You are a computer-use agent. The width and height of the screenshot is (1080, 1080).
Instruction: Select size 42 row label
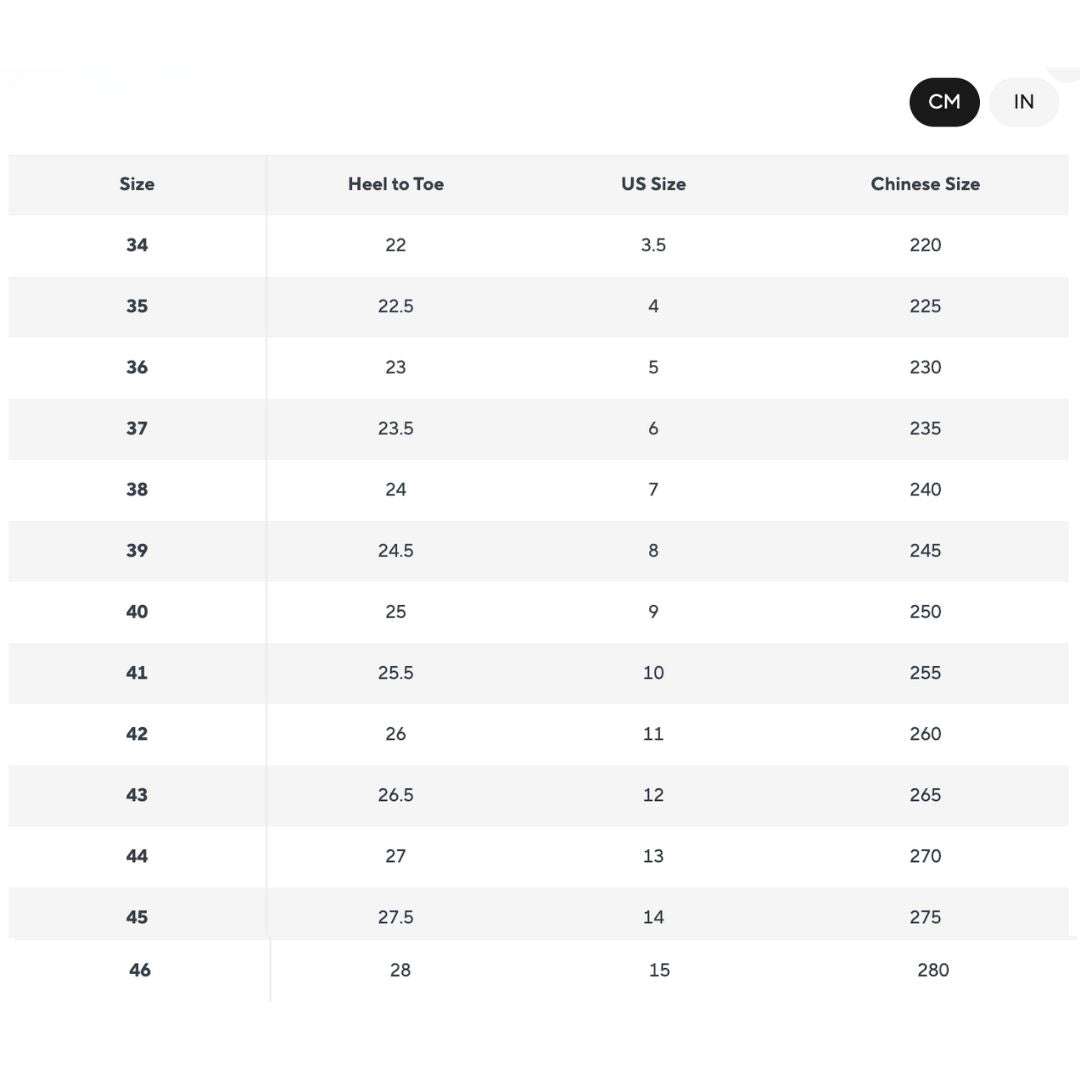[137, 734]
